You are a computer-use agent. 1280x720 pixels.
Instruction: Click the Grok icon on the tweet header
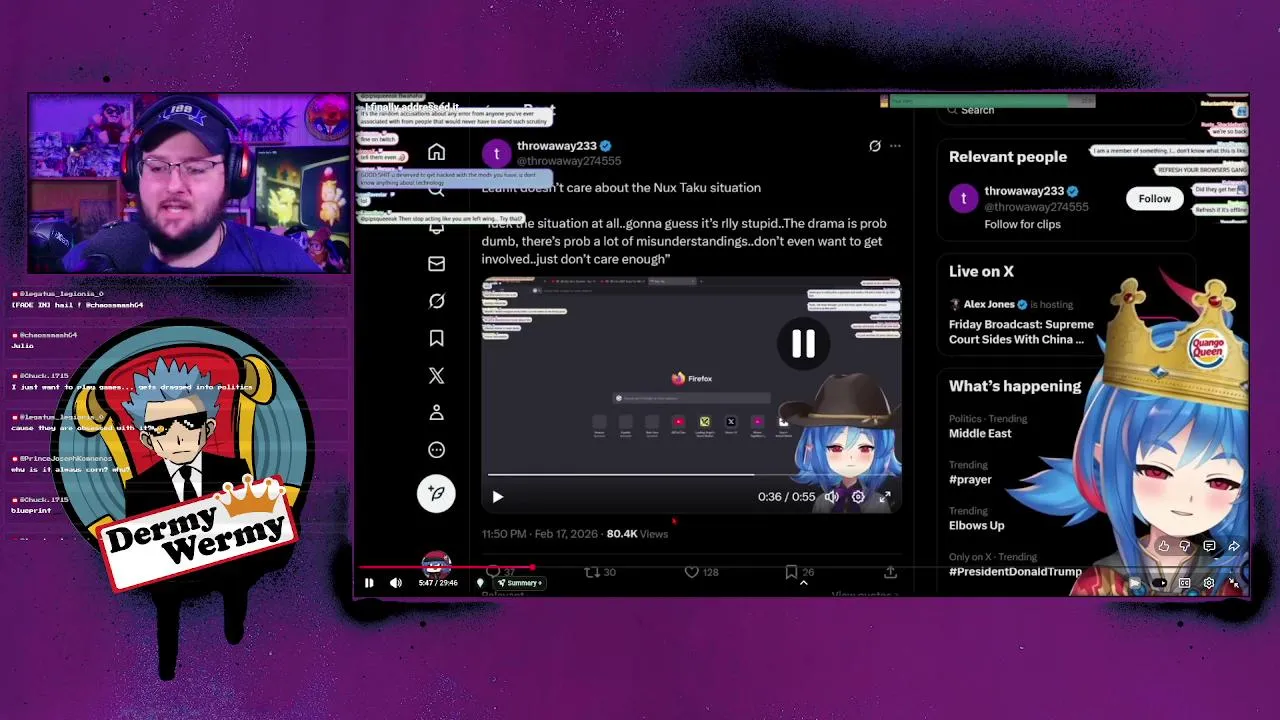875,146
